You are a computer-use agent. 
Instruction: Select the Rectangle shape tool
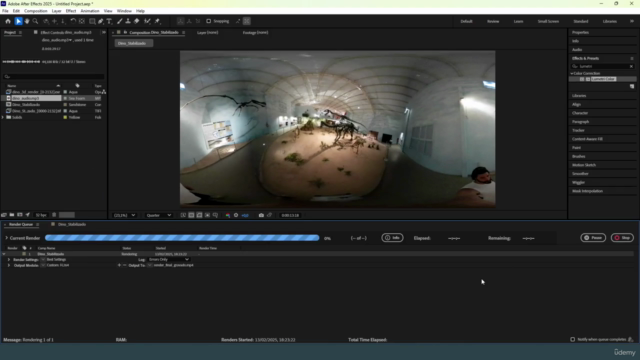point(92,21)
